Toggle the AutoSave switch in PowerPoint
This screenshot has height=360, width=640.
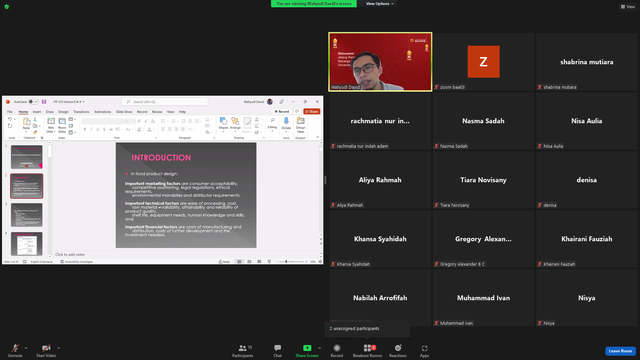click(x=33, y=102)
